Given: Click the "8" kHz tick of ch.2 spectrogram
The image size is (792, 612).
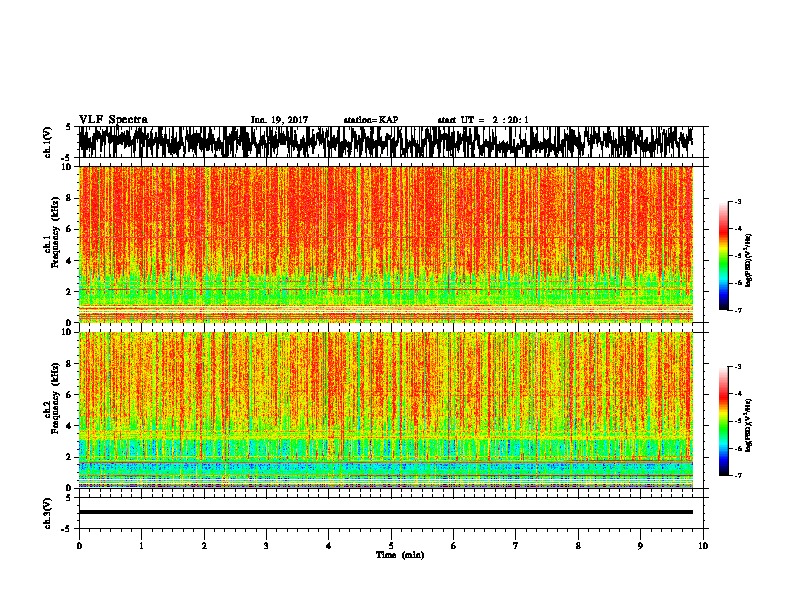Looking at the screenshot, I should click(71, 364).
